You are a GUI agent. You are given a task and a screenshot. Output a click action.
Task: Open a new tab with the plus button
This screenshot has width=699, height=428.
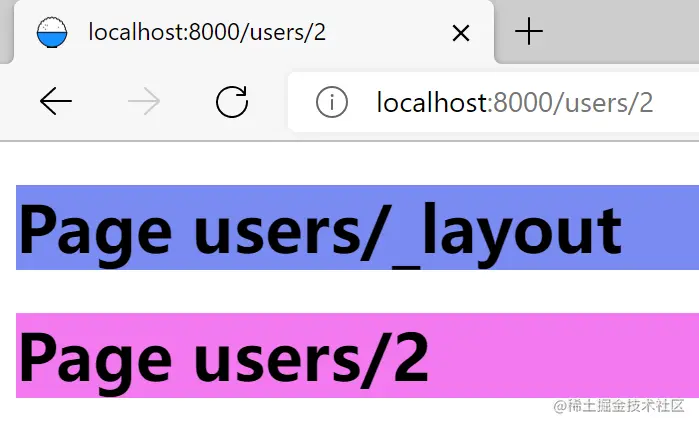(529, 32)
